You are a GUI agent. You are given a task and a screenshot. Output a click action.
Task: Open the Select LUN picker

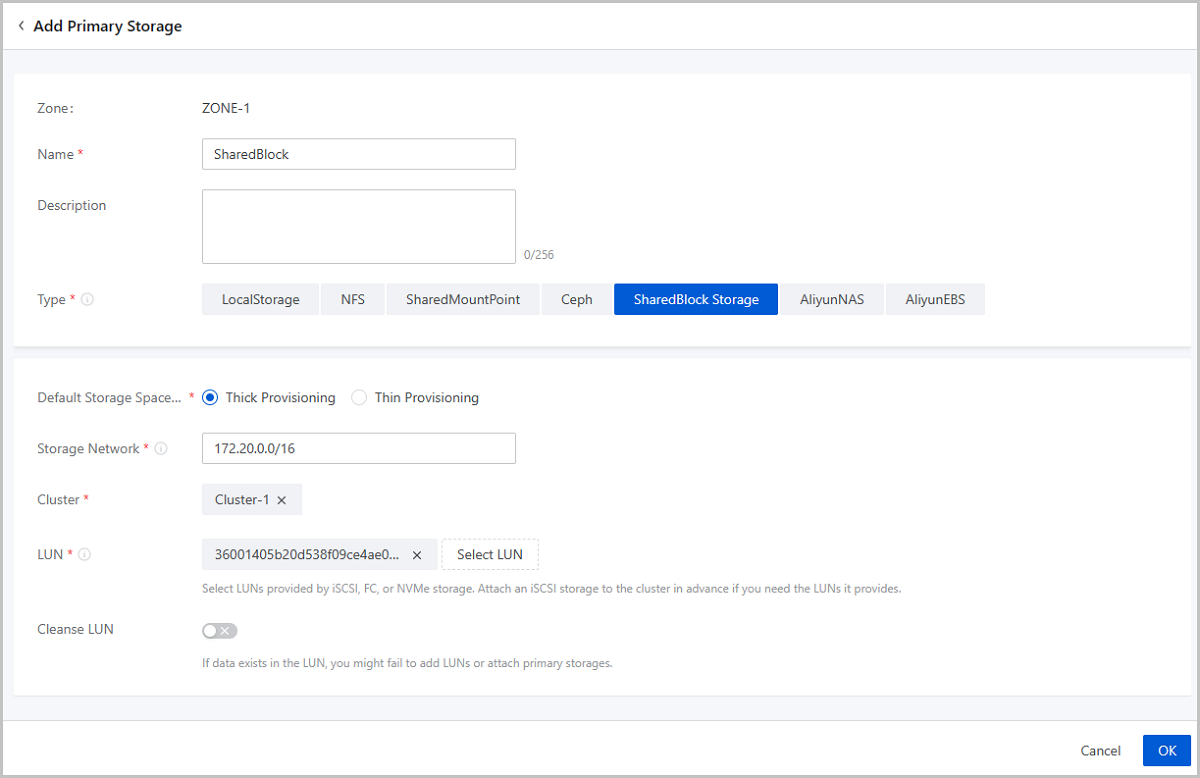tap(489, 555)
